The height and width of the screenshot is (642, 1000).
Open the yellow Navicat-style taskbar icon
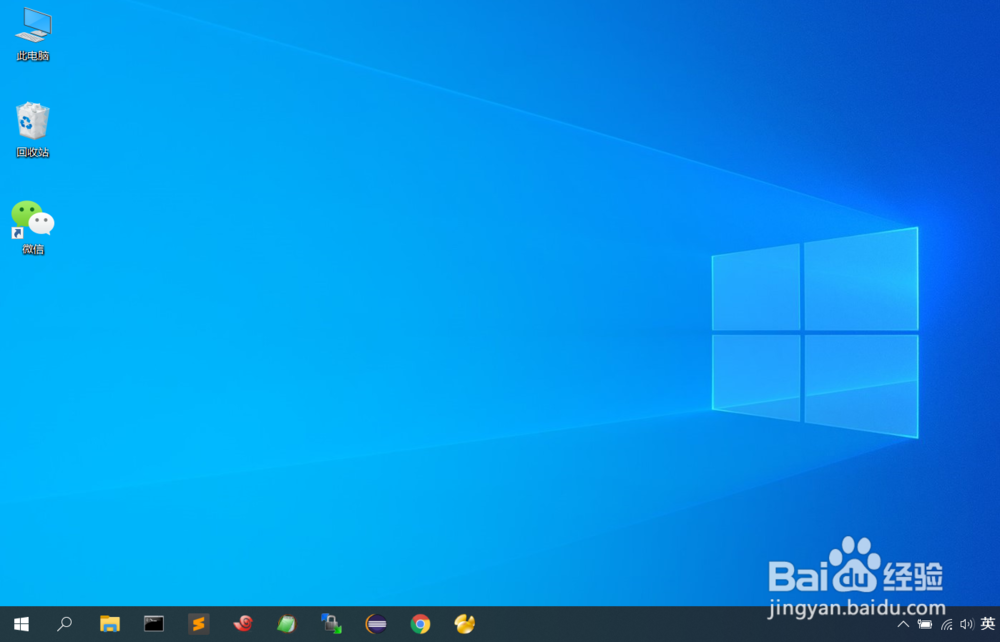[x=464, y=624]
